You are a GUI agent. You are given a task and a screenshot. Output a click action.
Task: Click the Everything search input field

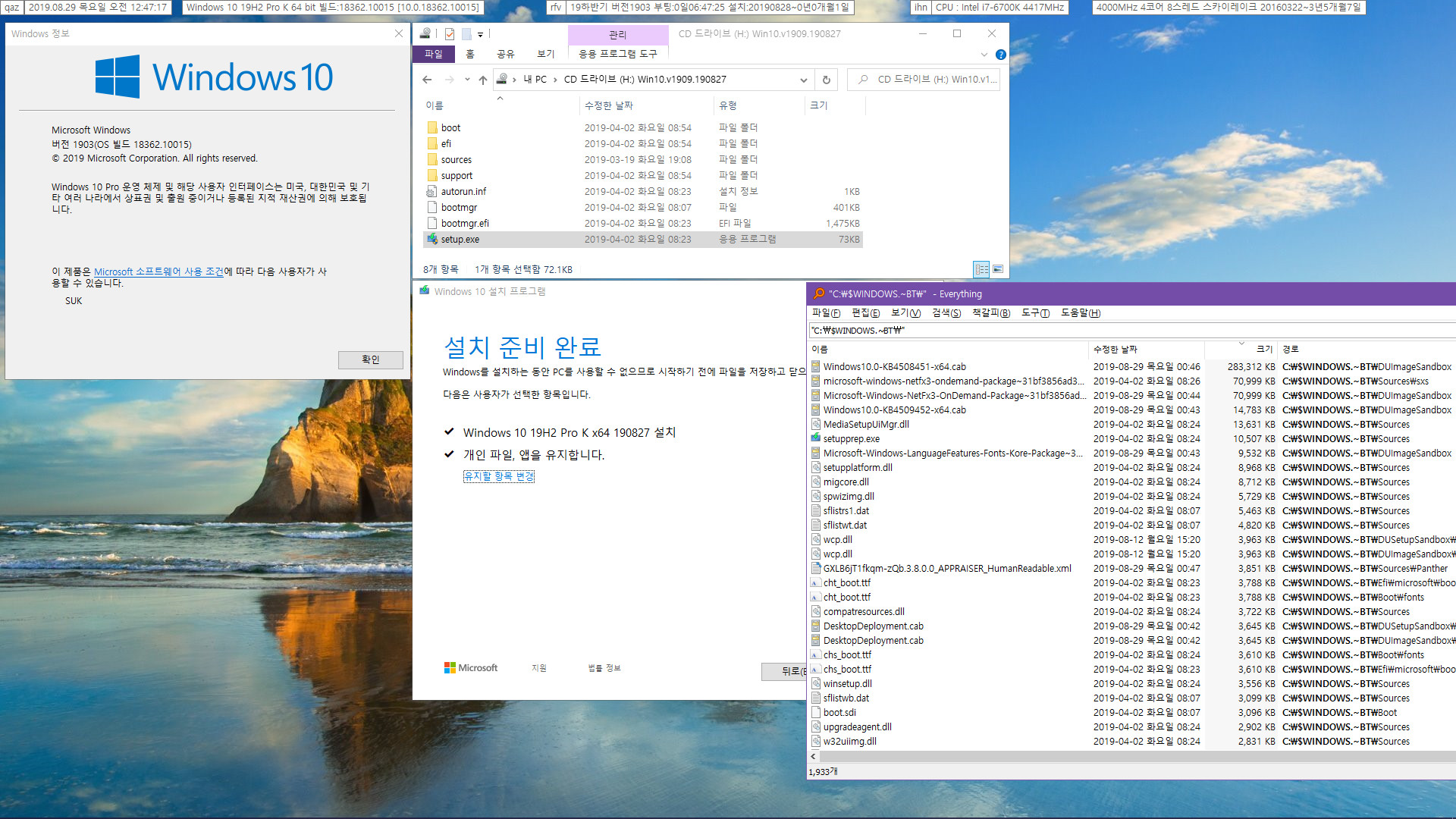[x=1131, y=330]
